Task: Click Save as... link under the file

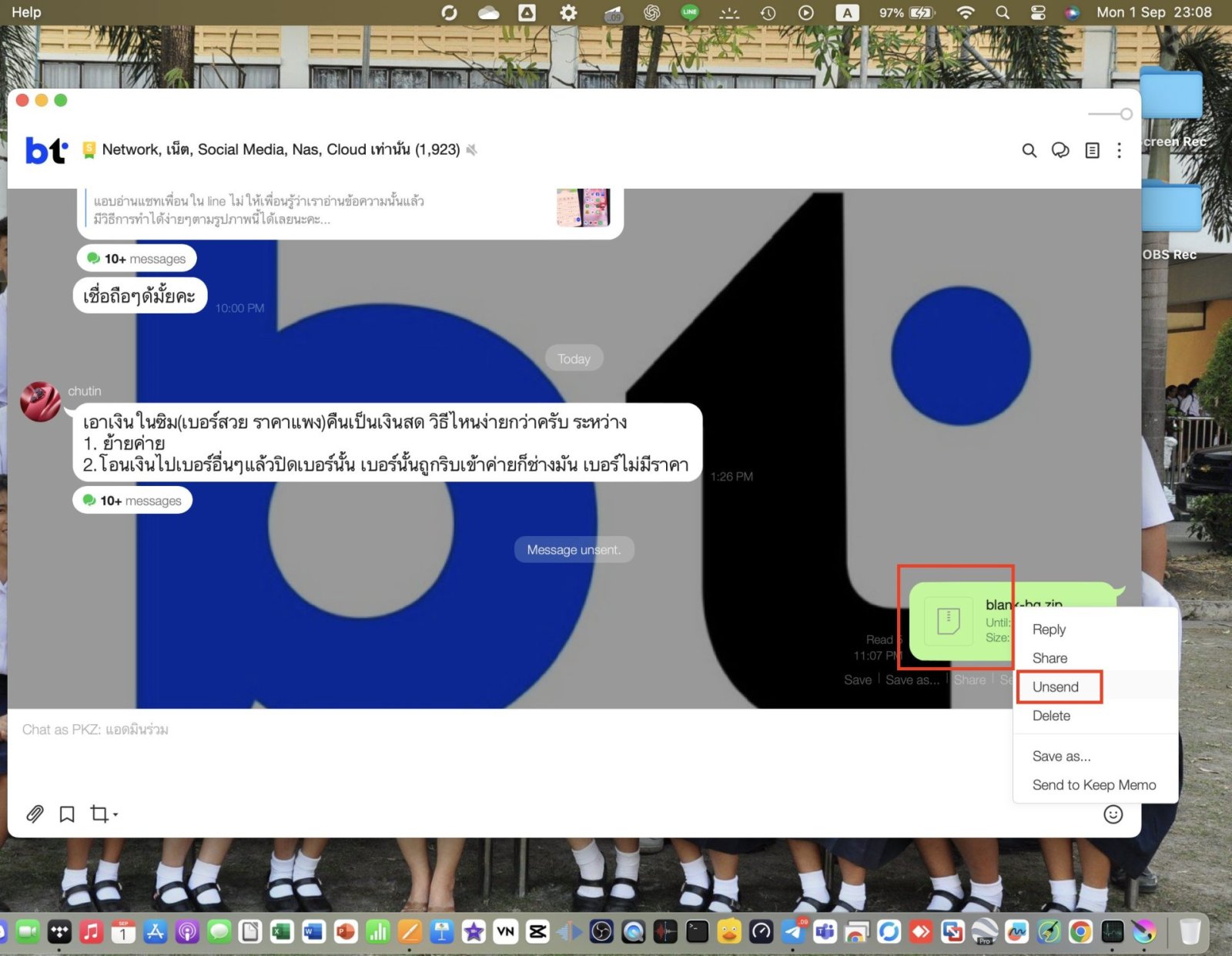Action: [x=912, y=679]
